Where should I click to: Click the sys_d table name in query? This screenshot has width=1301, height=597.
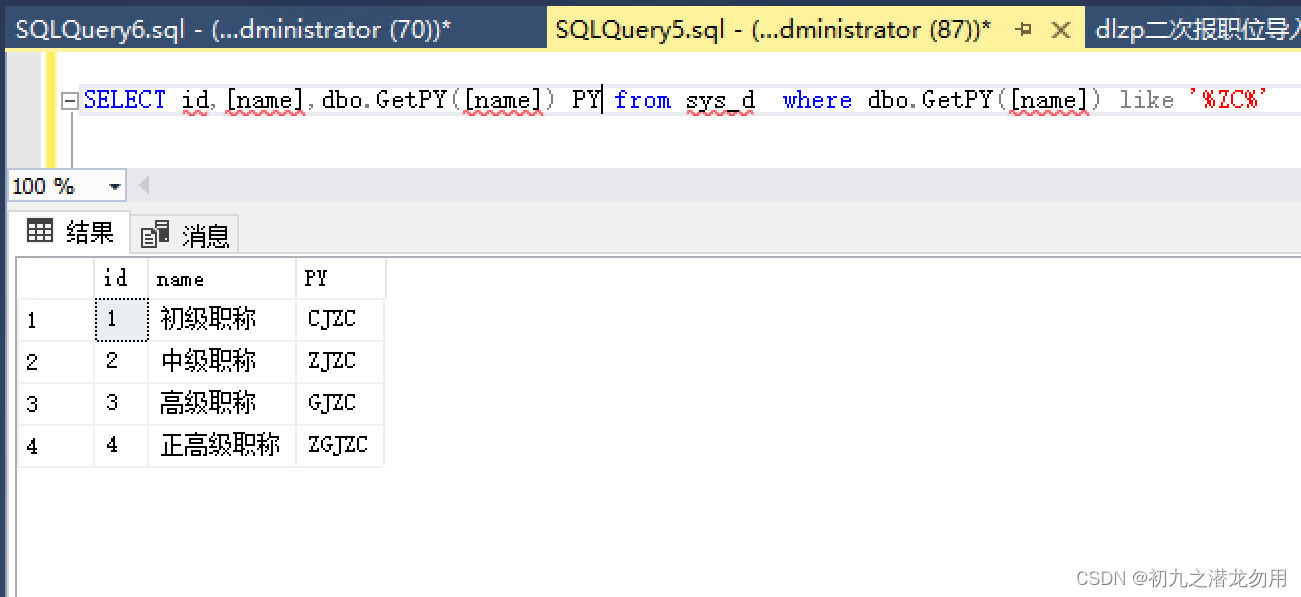click(721, 100)
